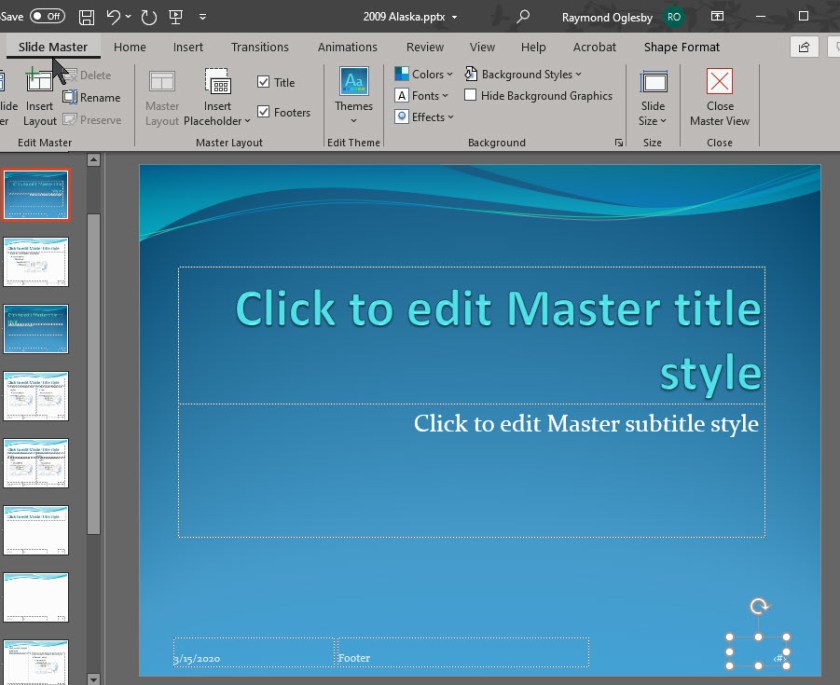Viewport: 840px width, 685px height.
Task: Open Insert Placeholder gallery
Action: [x=217, y=95]
